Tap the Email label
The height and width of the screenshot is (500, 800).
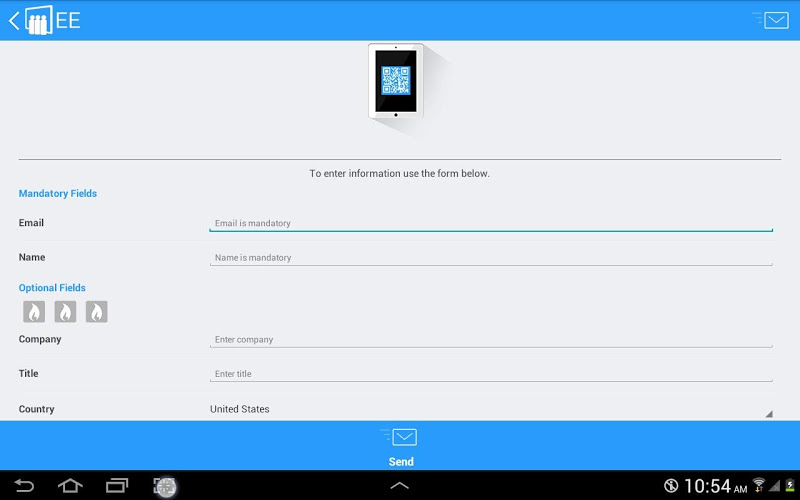(31, 223)
